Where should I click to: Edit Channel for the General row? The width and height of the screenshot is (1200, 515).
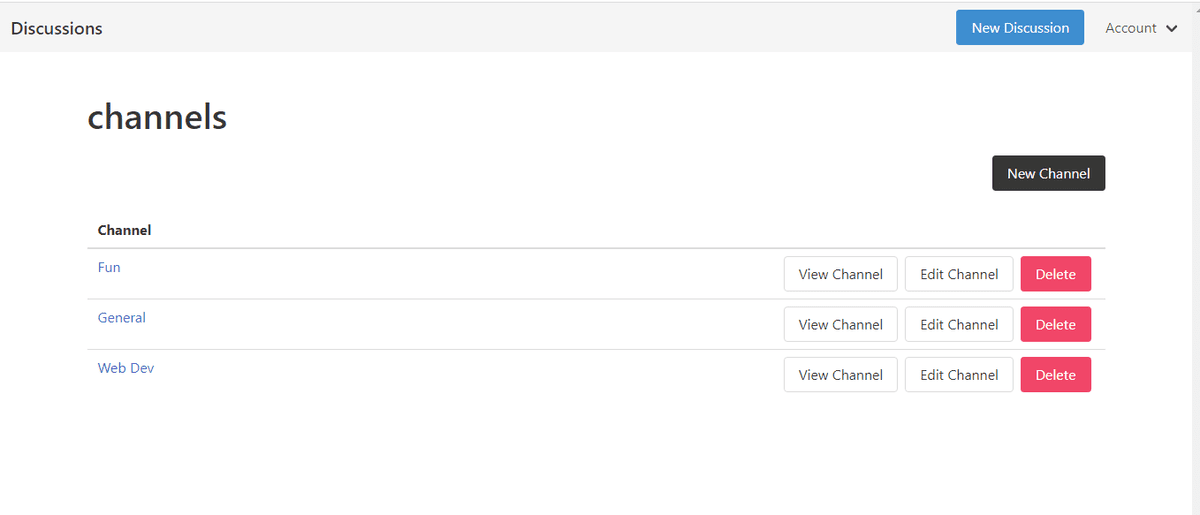[959, 324]
